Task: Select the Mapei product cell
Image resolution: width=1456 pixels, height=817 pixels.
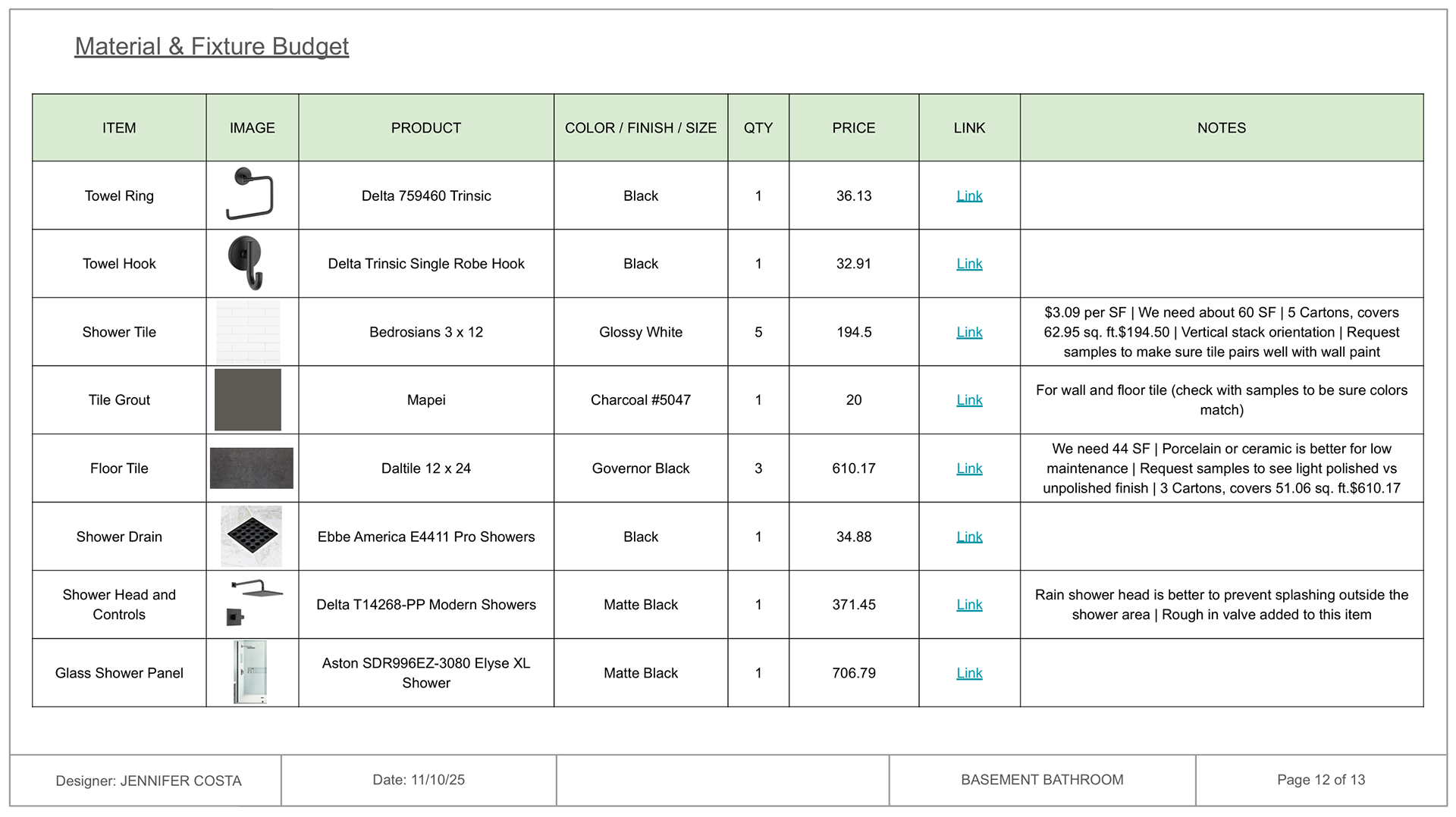Action: tap(426, 400)
